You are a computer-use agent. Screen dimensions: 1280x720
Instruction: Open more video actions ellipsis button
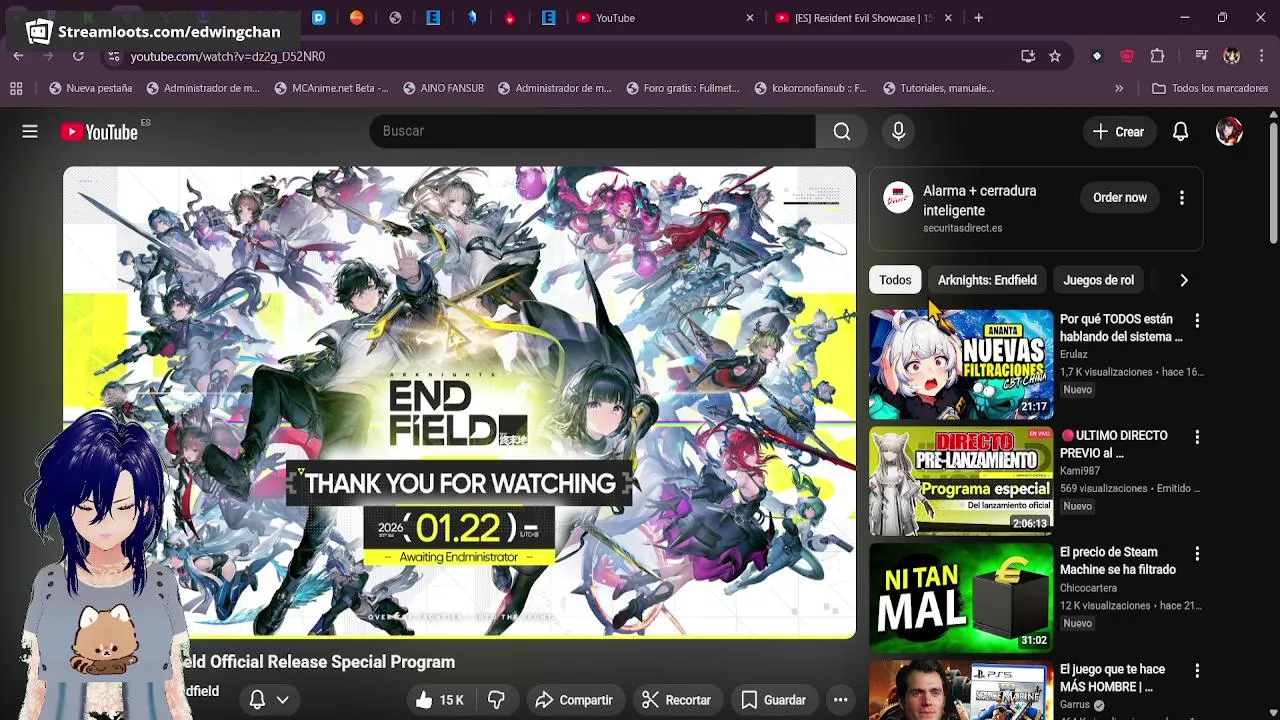click(841, 700)
